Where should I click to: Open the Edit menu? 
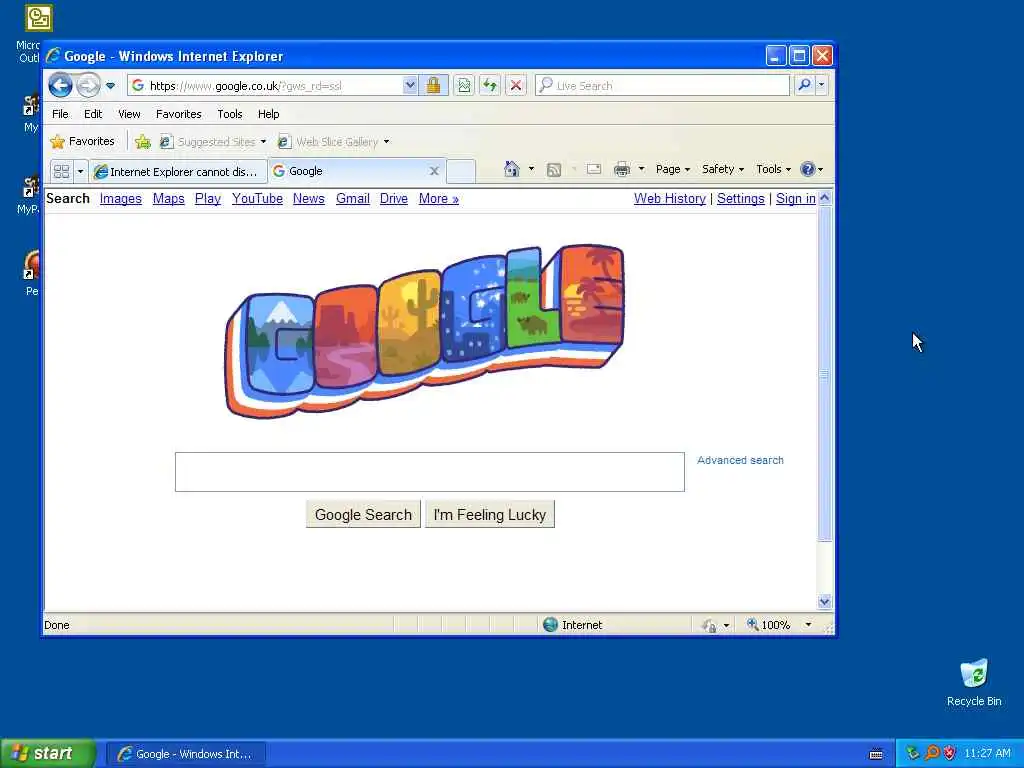93,114
